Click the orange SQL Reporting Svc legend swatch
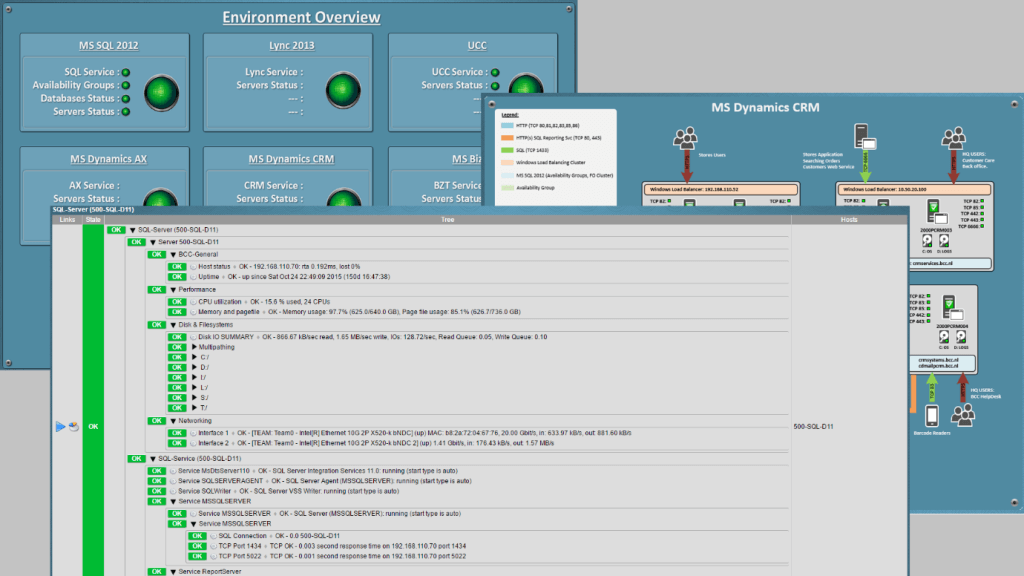This screenshot has height=576, width=1024. click(507, 138)
